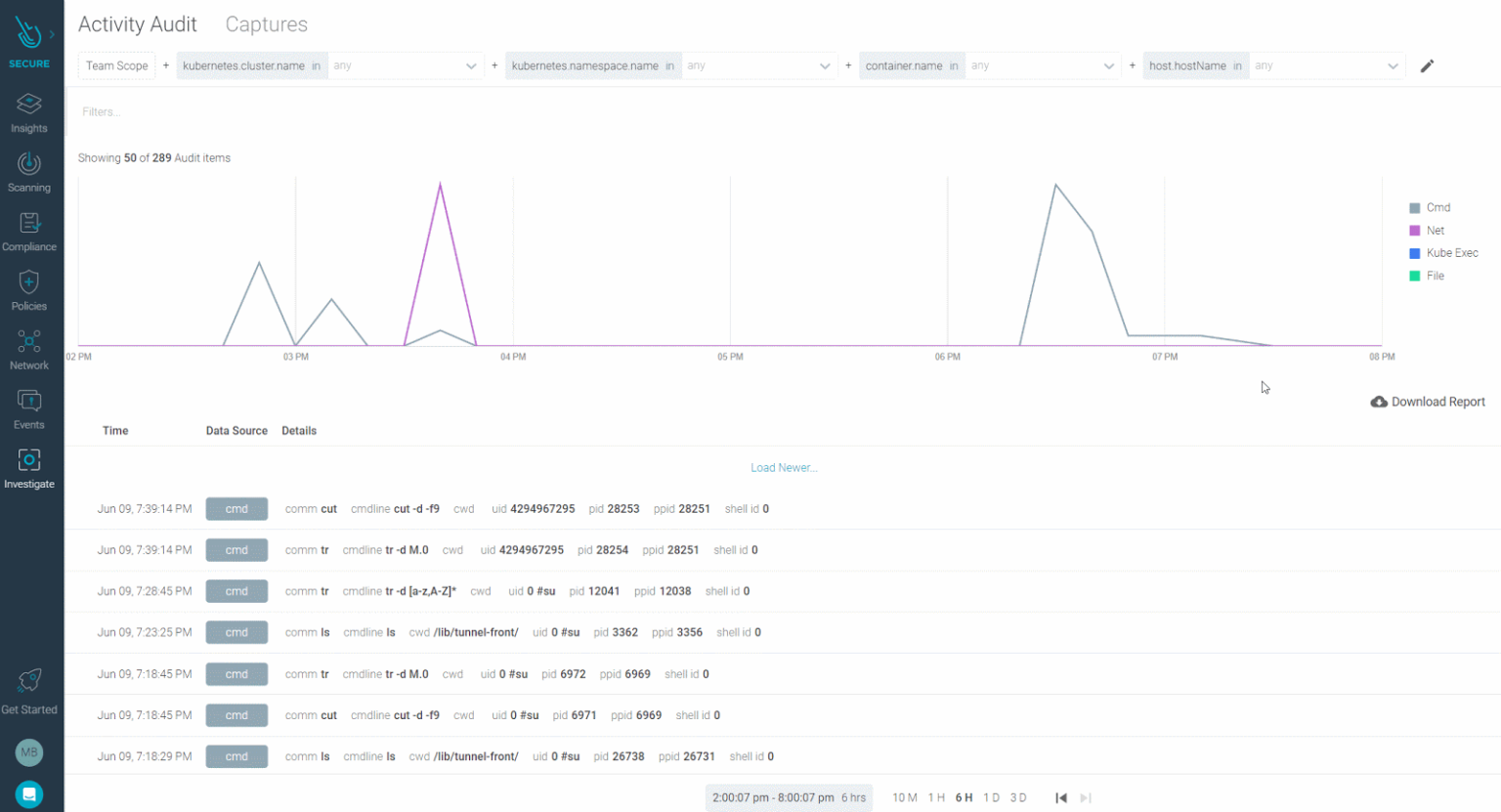Image resolution: width=1501 pixels, height=812 pixels.
Task: Toggle the Cmd legend series
Action: coord(1437,208)
